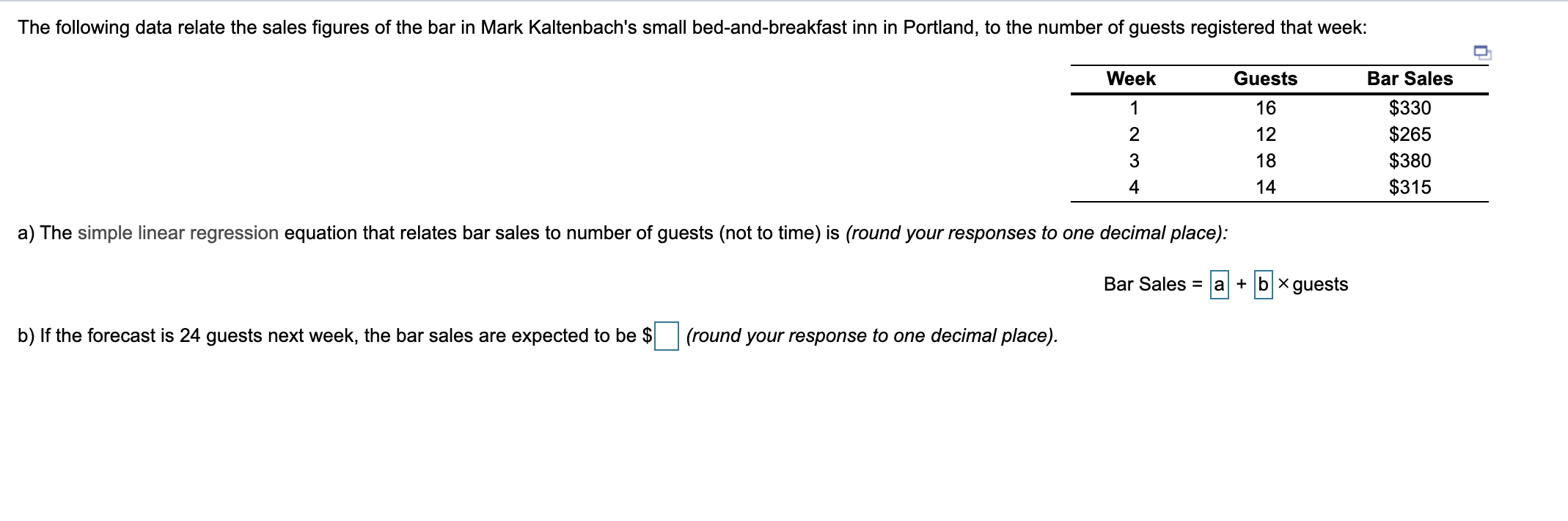This screenshot has width=1568, height=521.
Task: Click the '× guests' equation text
Action: (x=1313, y=284)
